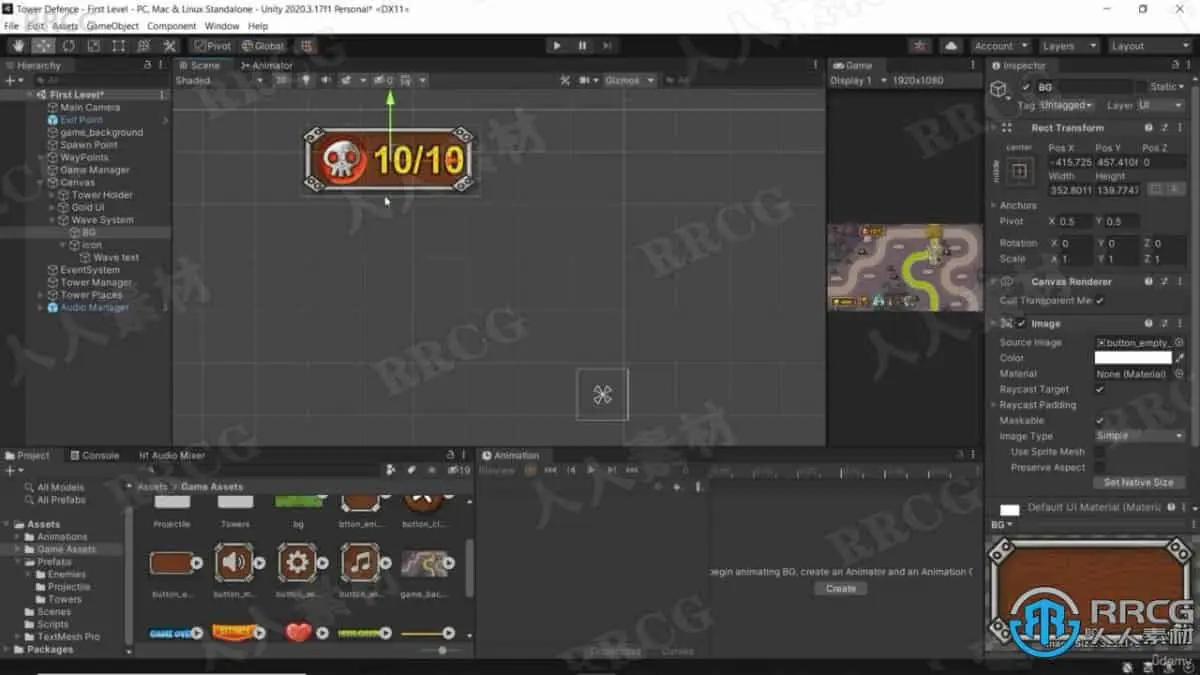This screenshot has height=675, width=1200.
Task: Select the Rect tool in toolbar
Action: [x=119, y=45]
